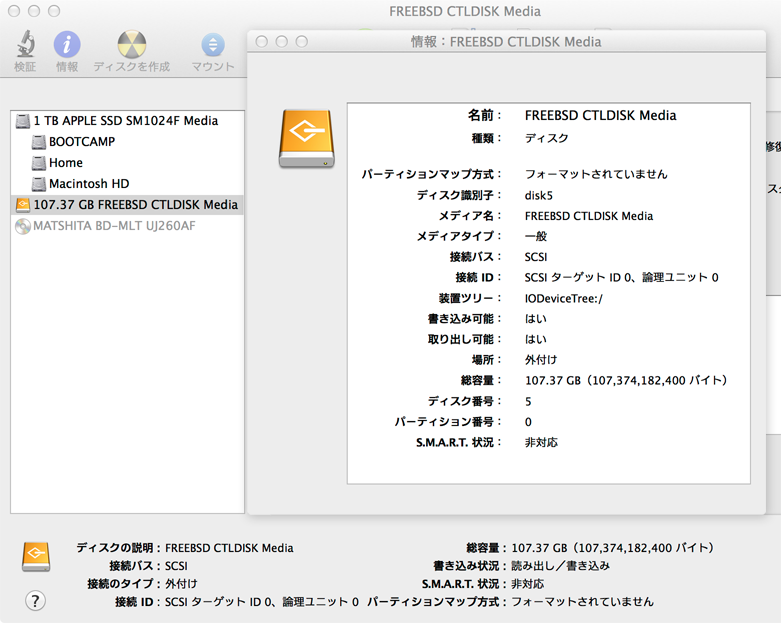Select 1 TB APPLE SSD SM1024F Media
The width and height of the screenshot is (781, 623).
pos(125,120)
